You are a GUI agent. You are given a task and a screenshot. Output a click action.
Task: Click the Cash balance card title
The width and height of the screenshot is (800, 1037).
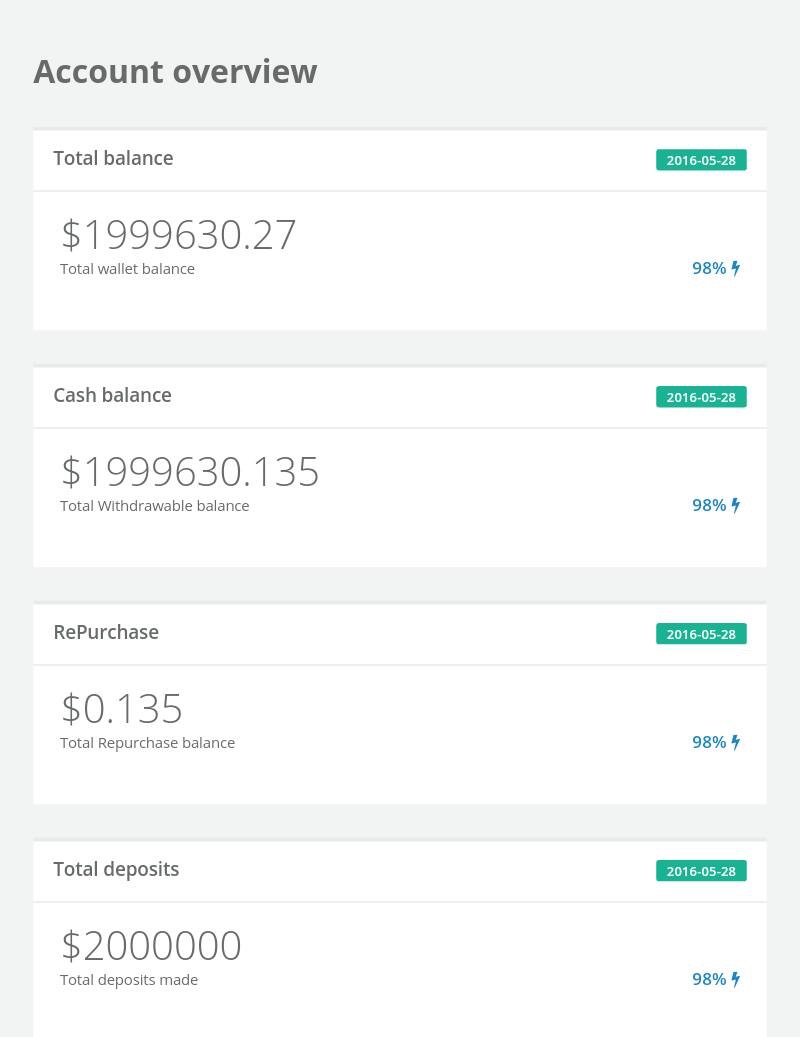pyautogui.click(x=112, y=395)
